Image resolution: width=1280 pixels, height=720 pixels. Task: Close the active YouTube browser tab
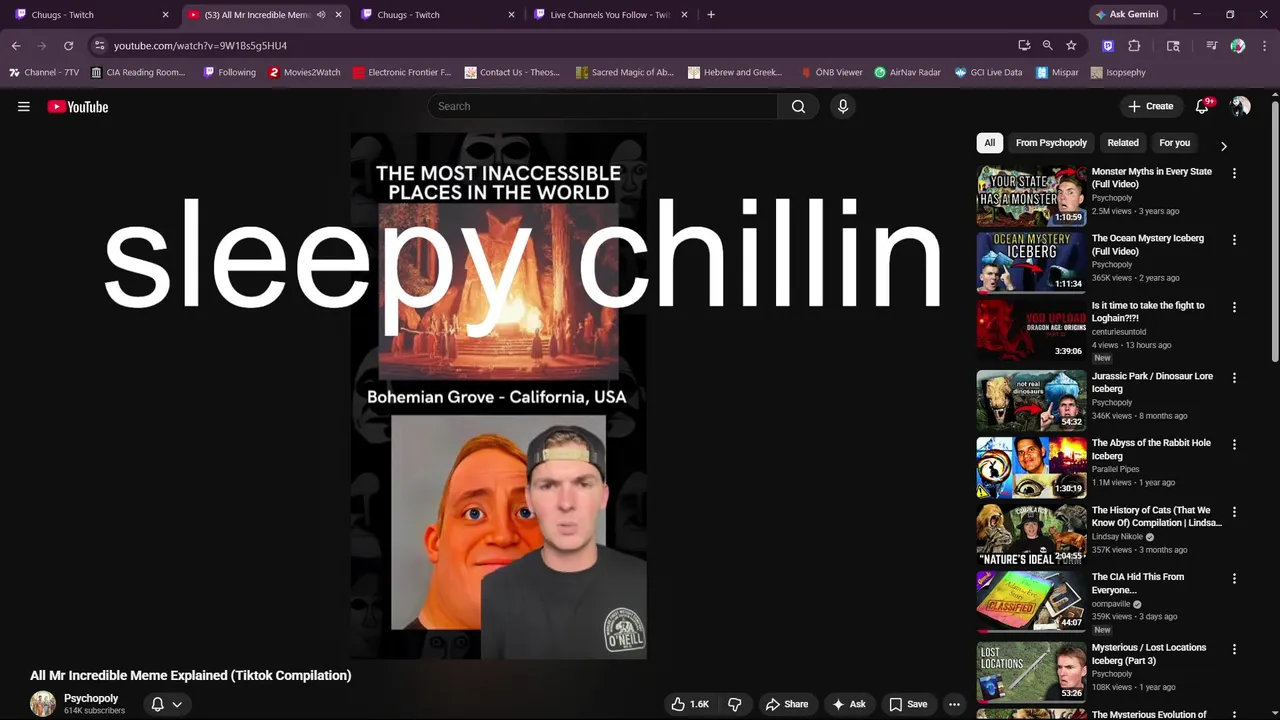coord(338,15)
